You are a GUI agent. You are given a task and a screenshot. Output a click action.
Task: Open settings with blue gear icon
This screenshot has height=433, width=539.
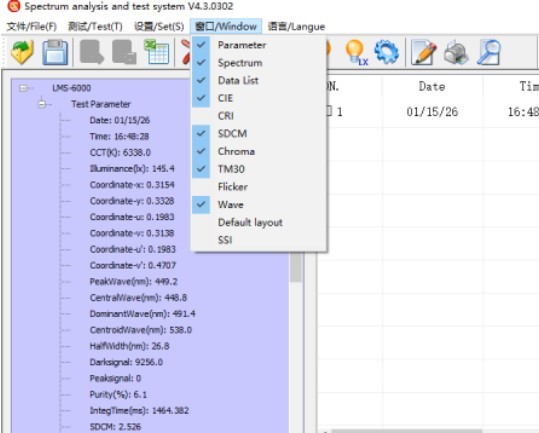pos(387,52)
